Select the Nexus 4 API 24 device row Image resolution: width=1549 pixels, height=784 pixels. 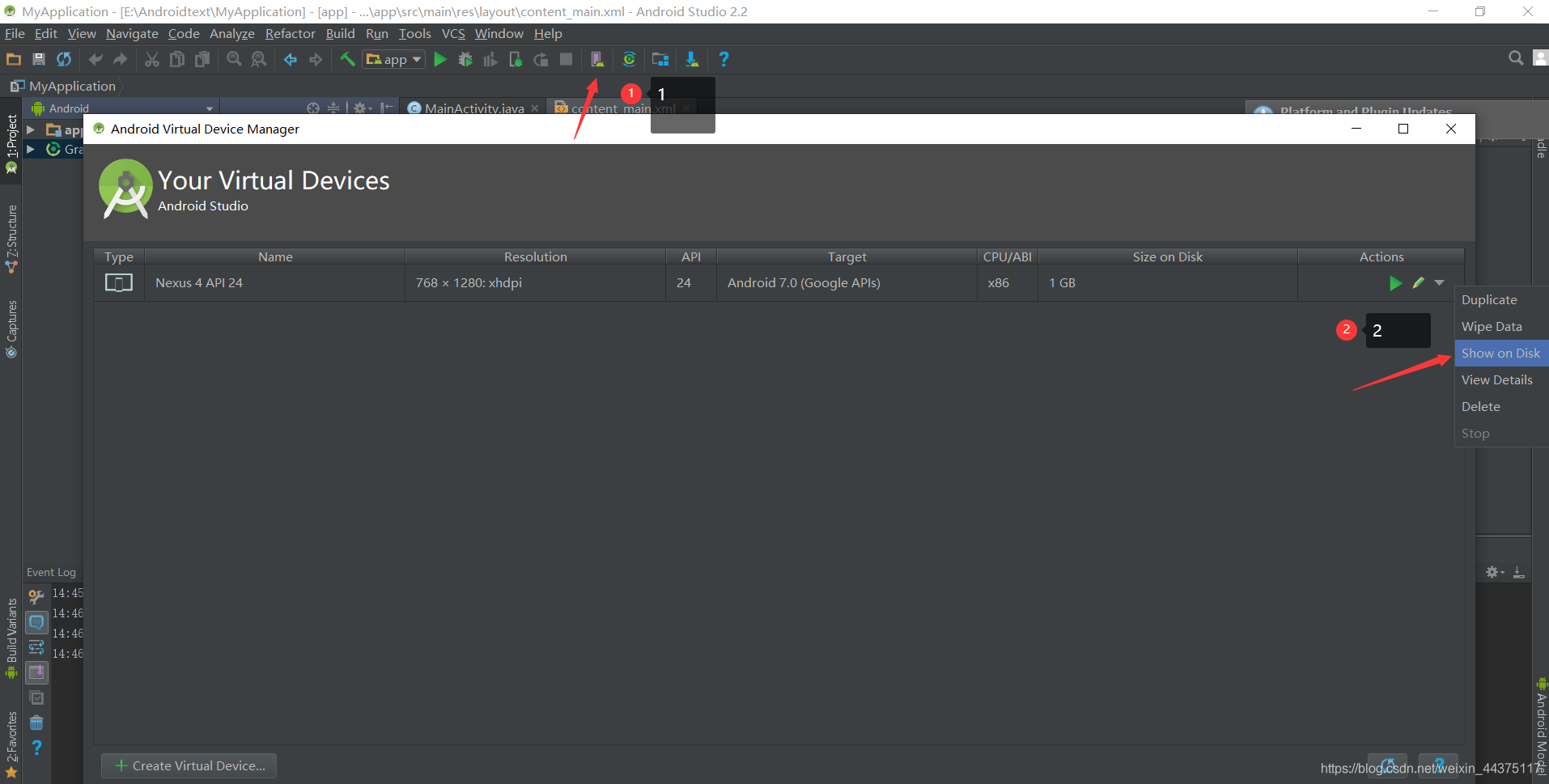pyautogui.click(x=779, y=282)
